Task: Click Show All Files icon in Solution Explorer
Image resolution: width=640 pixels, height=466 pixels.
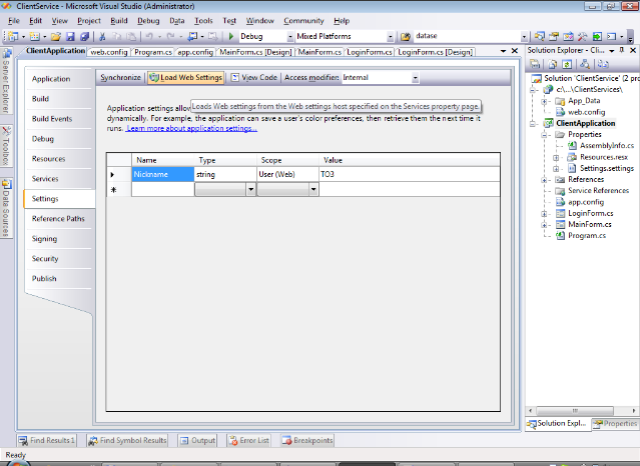Action: [x=552, y=64]
